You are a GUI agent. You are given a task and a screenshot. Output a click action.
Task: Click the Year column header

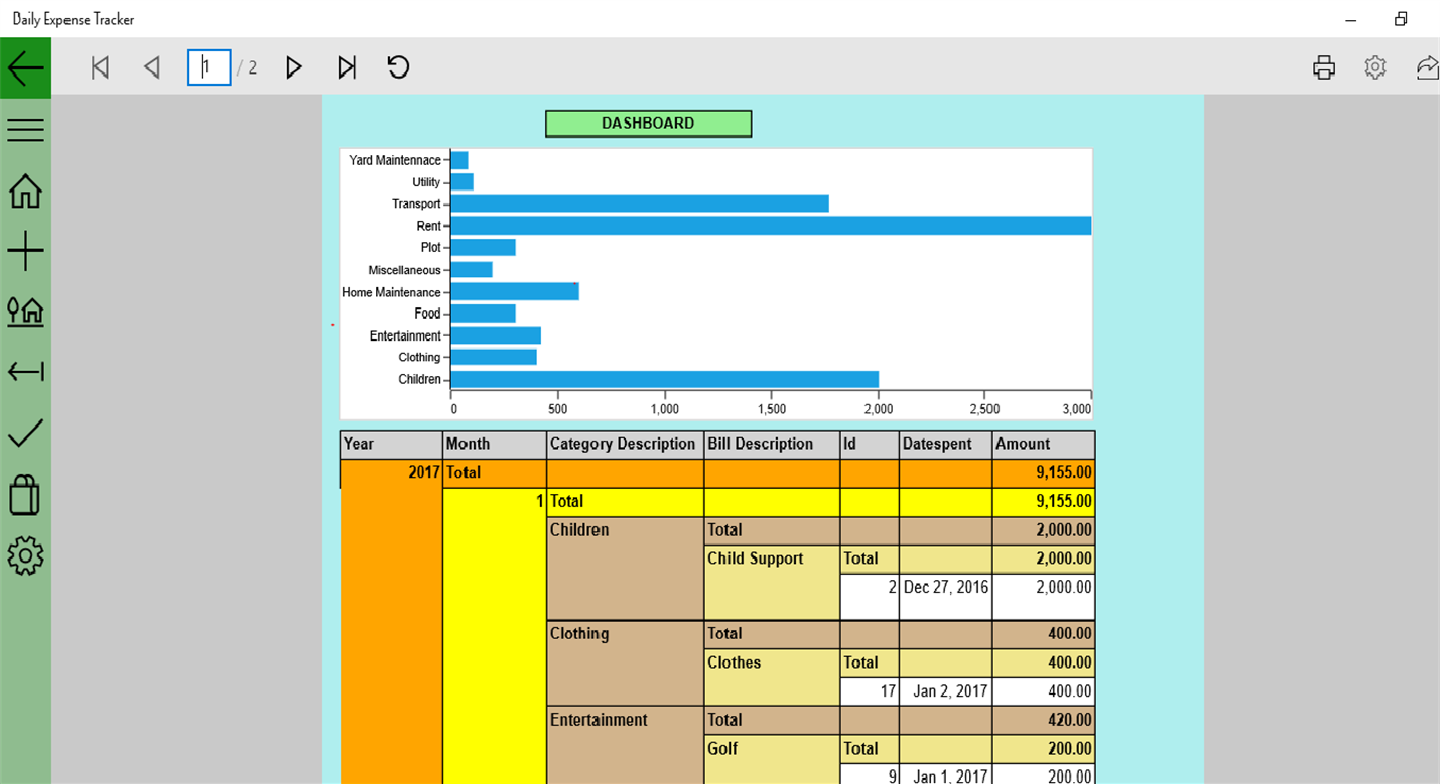(x=391, y=444)
